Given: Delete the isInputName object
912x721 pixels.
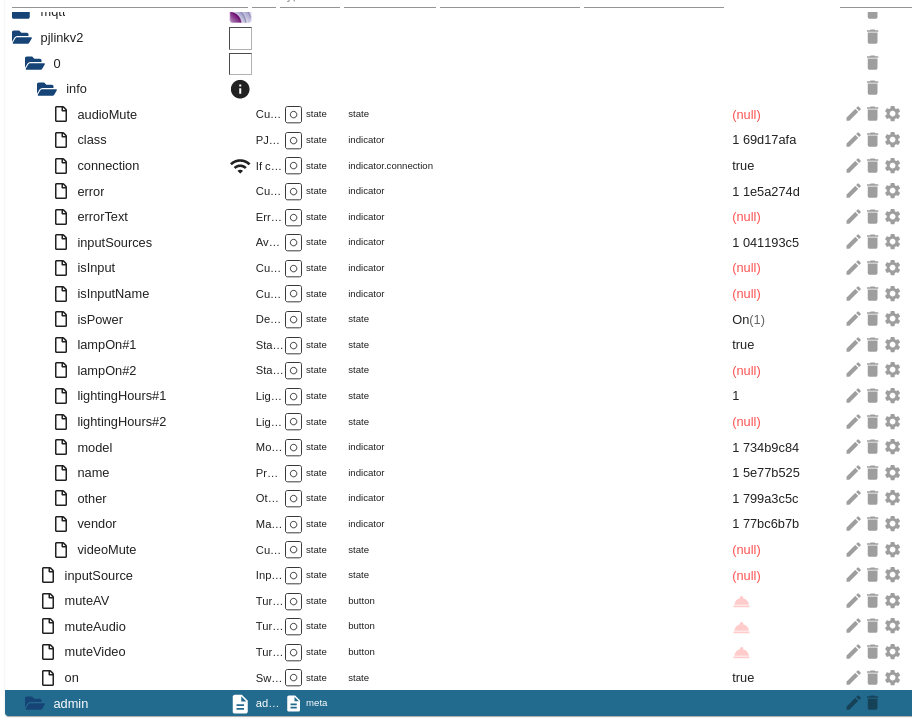Looking at the screenshot, I should tap(872, 293).
